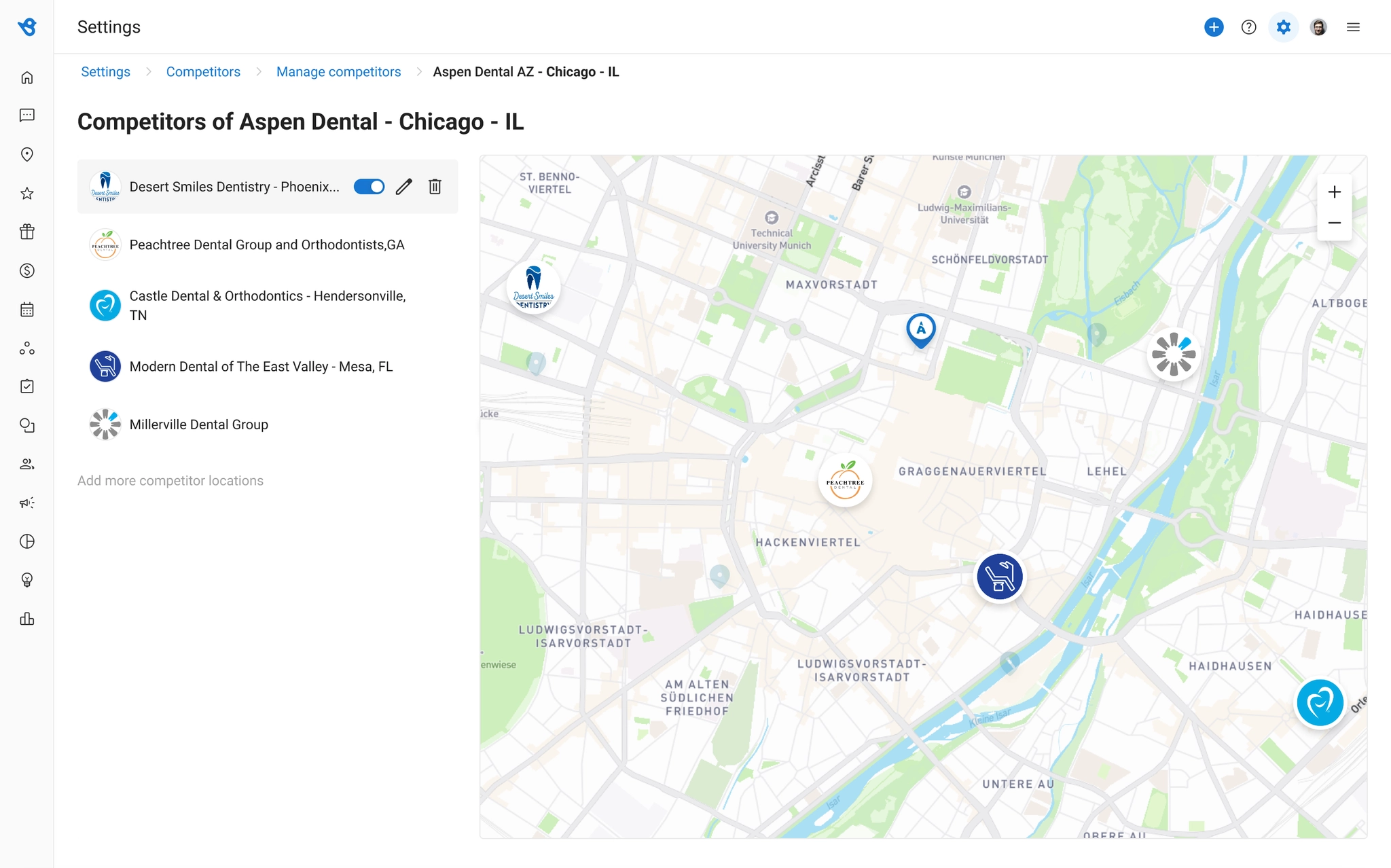Zoom out on the map
Viewport: 1391px width, 868px height.
(1334, 223)
